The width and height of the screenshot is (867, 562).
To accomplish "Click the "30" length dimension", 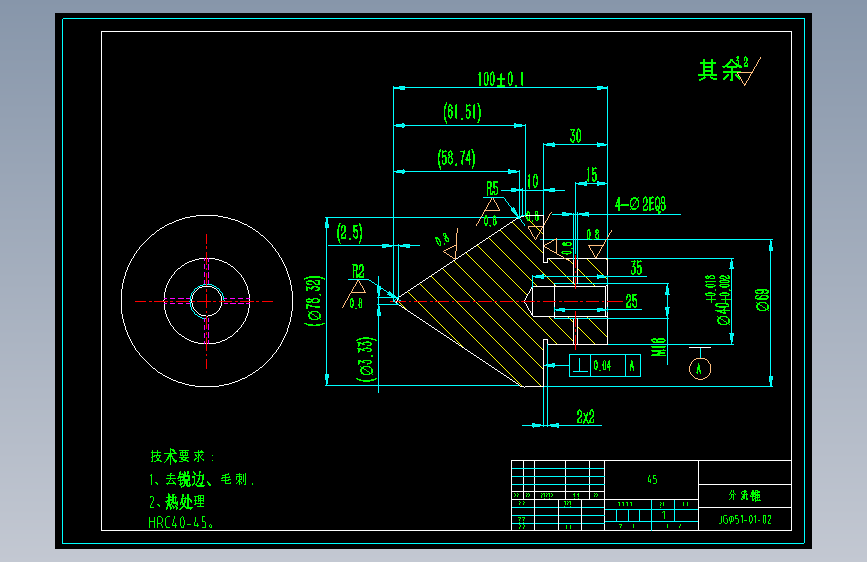I will (x=576, y=136).
